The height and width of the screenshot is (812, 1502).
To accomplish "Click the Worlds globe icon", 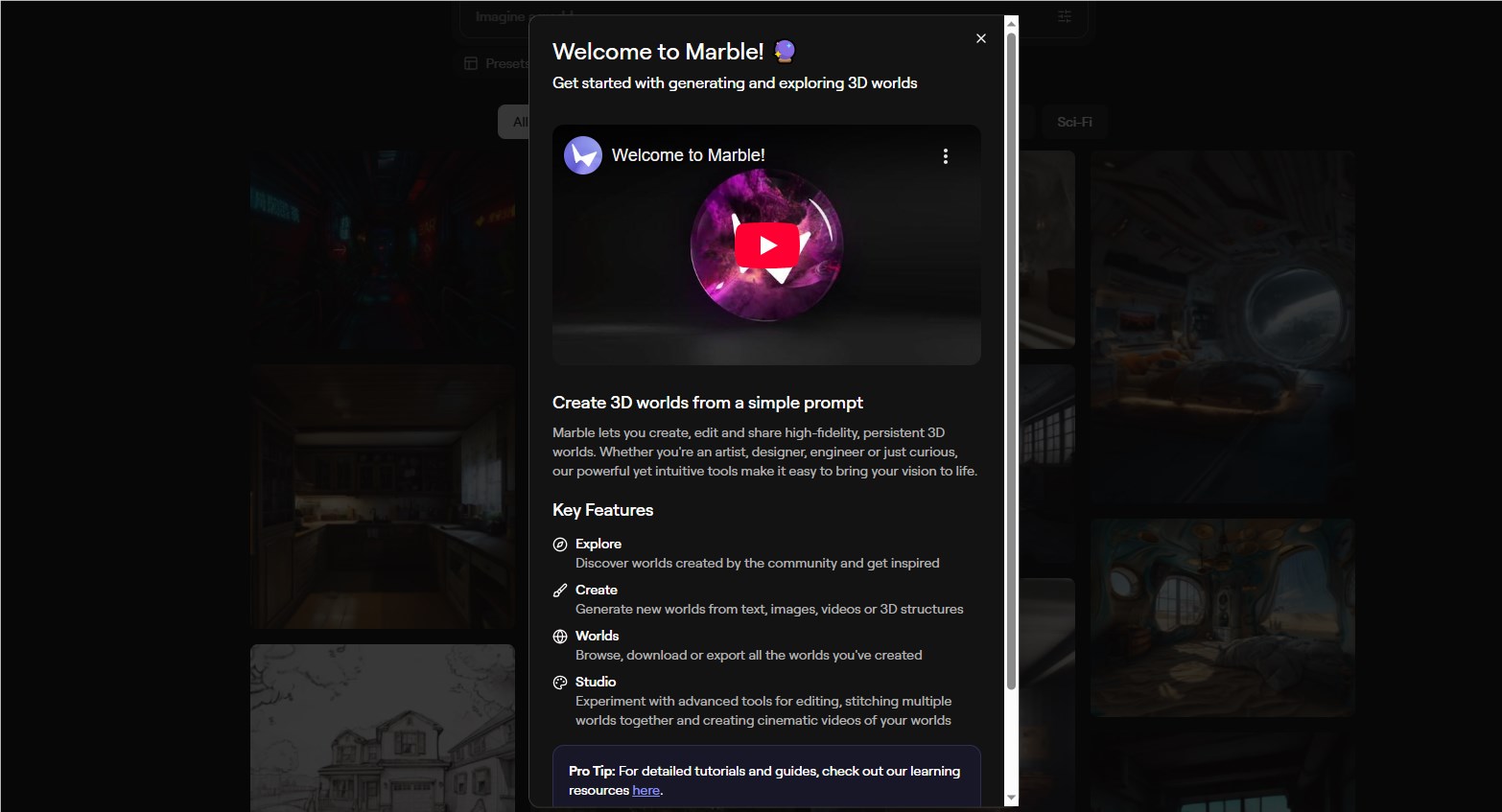I will (x=560, y=637).
